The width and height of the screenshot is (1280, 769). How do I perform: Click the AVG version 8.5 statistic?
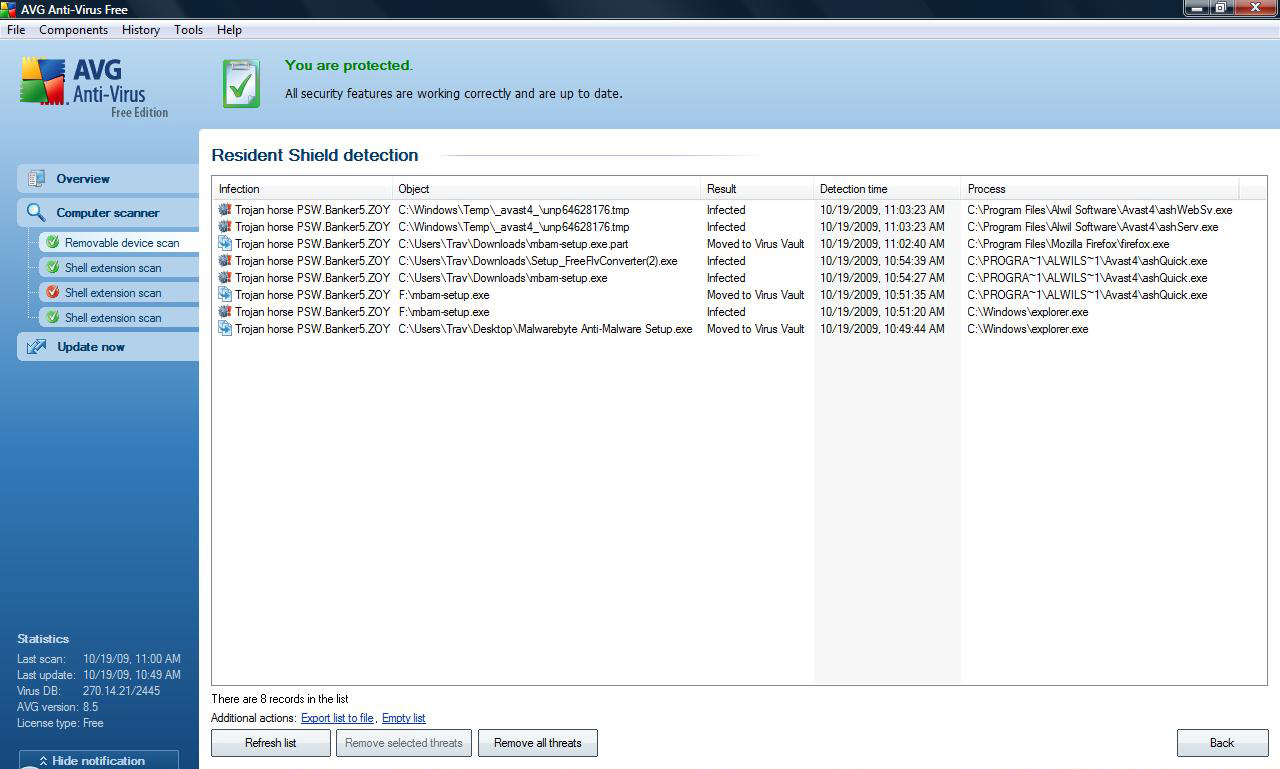(57, 707)
